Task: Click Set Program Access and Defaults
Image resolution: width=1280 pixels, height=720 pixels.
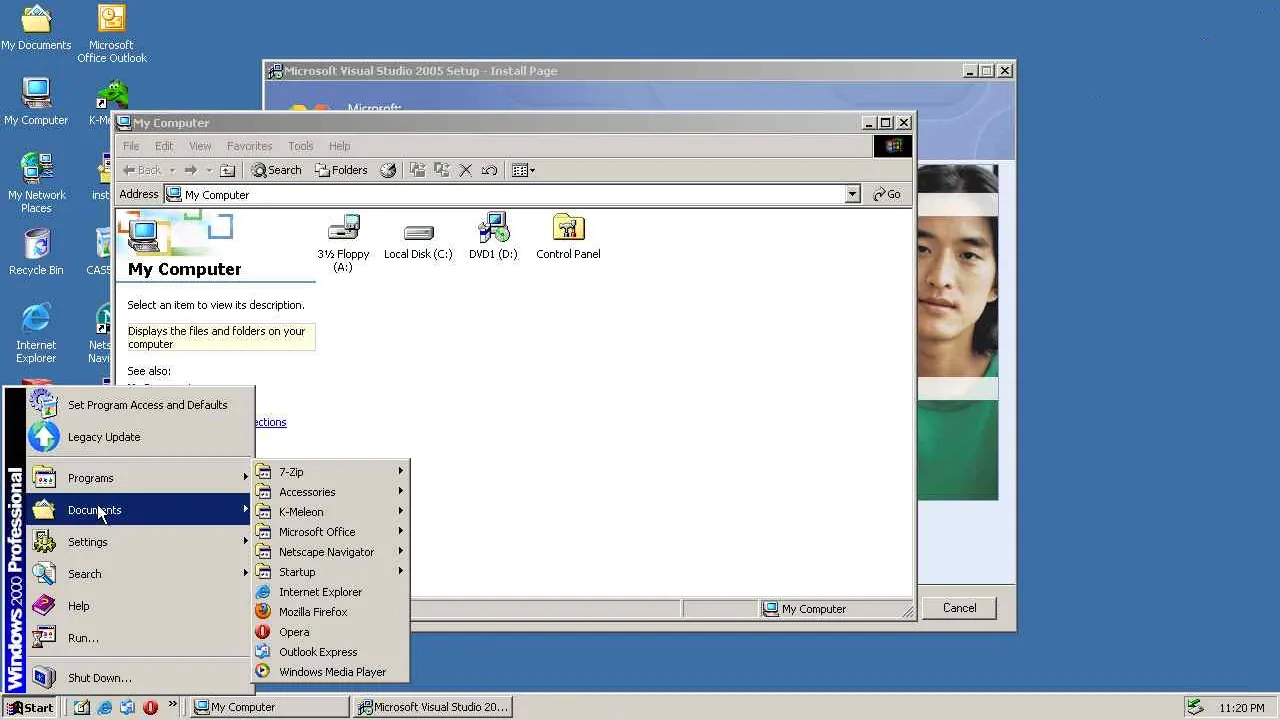Action: pos(140,405)
